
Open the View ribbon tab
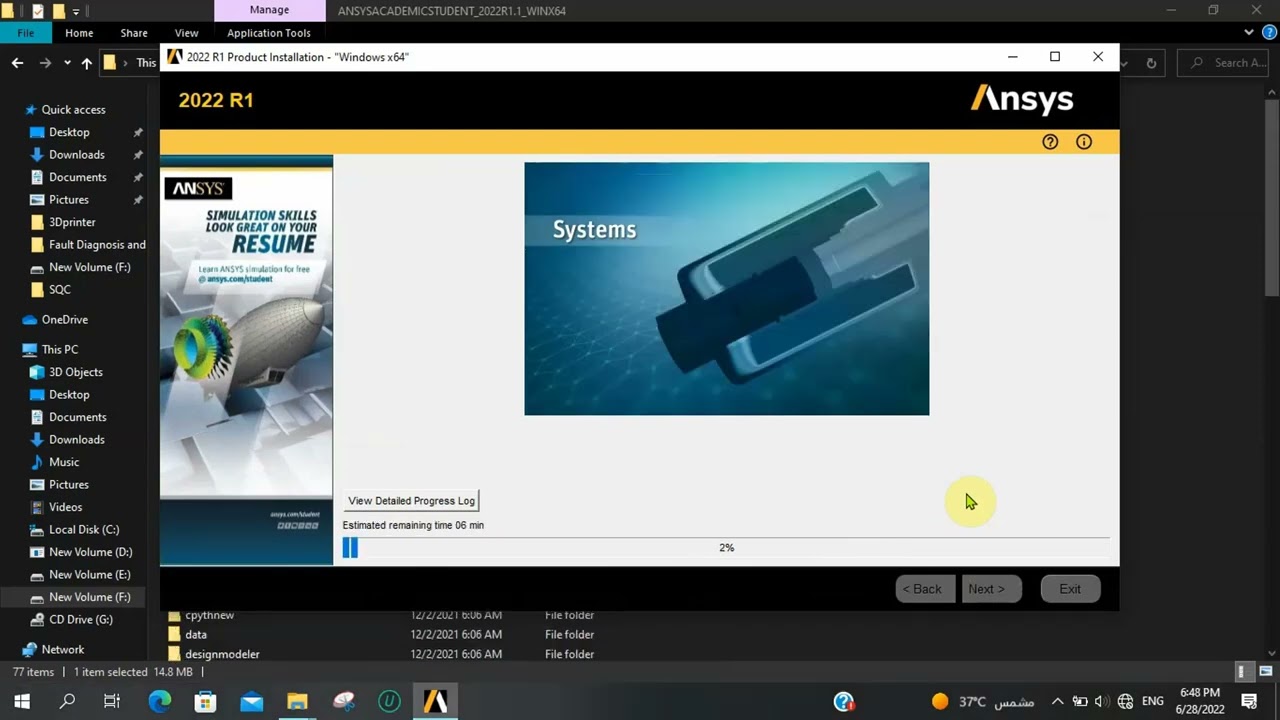tap(187, 33)
